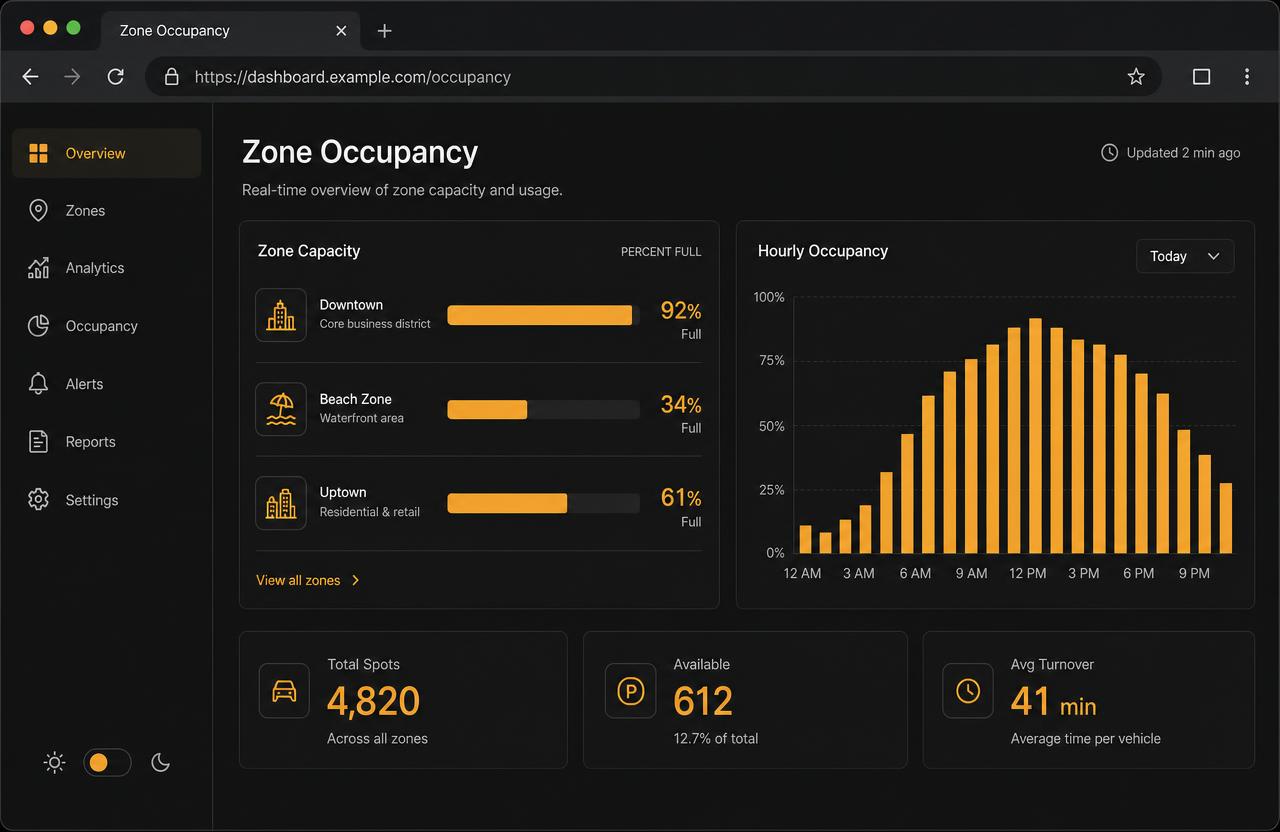
Task: Click the chevron next to View all zones
Action: (x=356, y=580)
